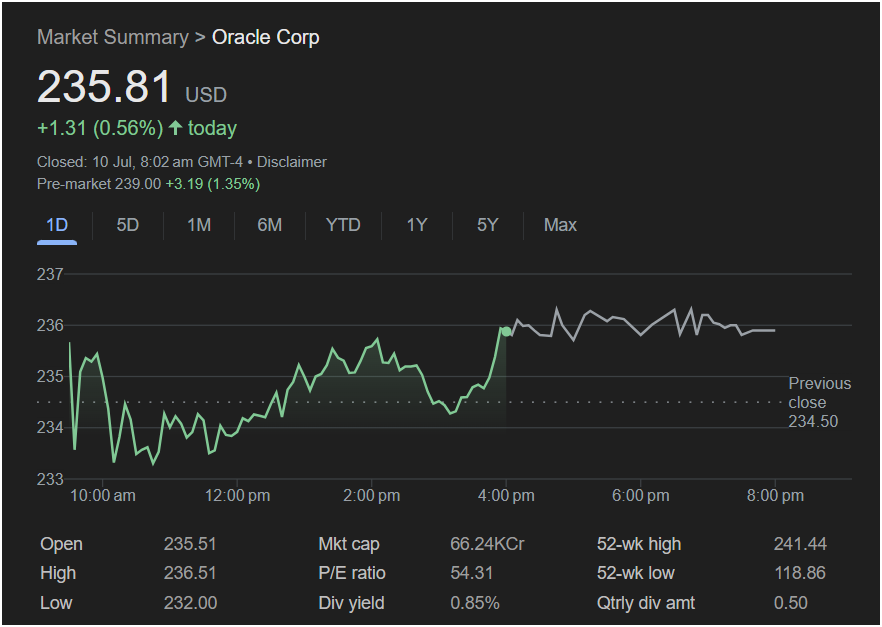The height and width of the screenshot is (627, 882).
Task: Click the Previous close 234.50 label
Action: (820, 403)
